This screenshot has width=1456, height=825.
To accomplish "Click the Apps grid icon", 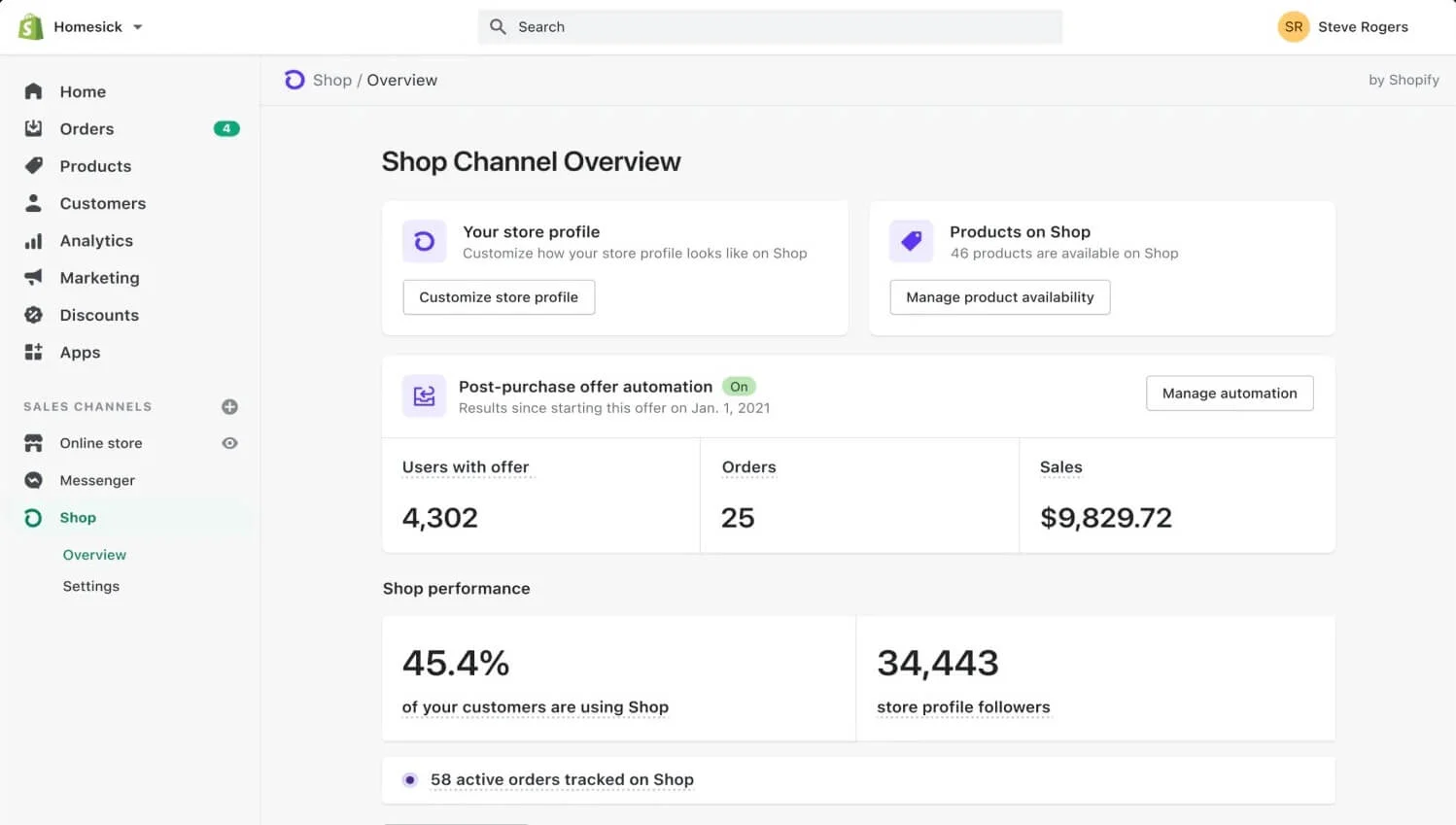I will coord(33,352).
